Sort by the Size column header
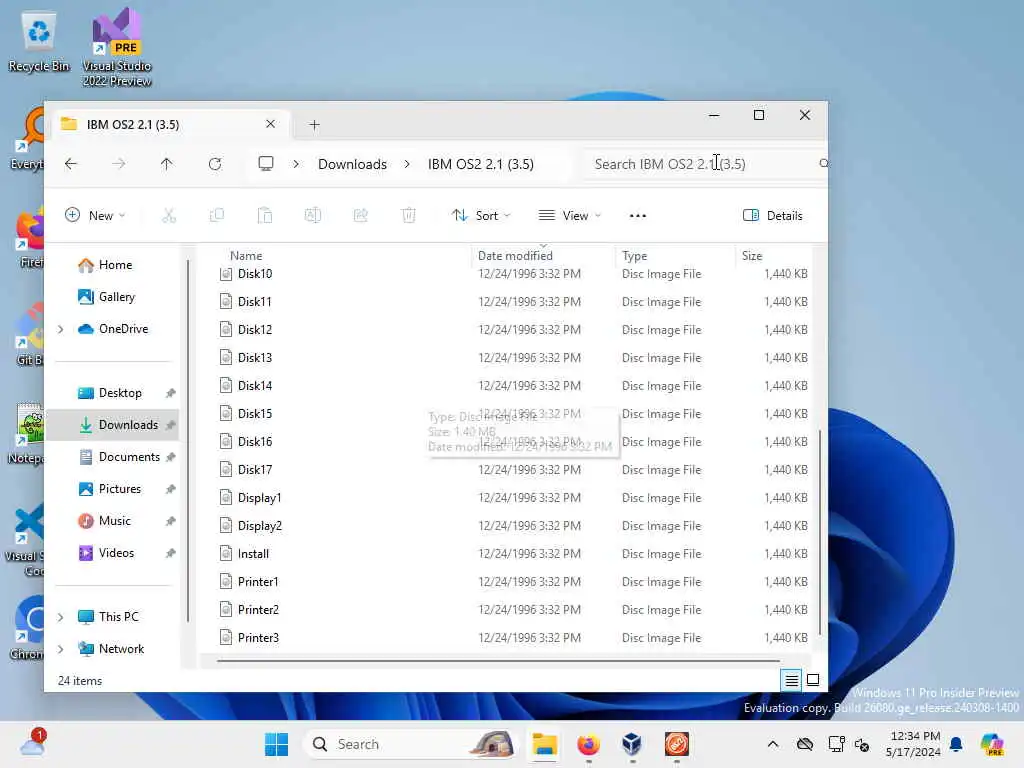 752,256
